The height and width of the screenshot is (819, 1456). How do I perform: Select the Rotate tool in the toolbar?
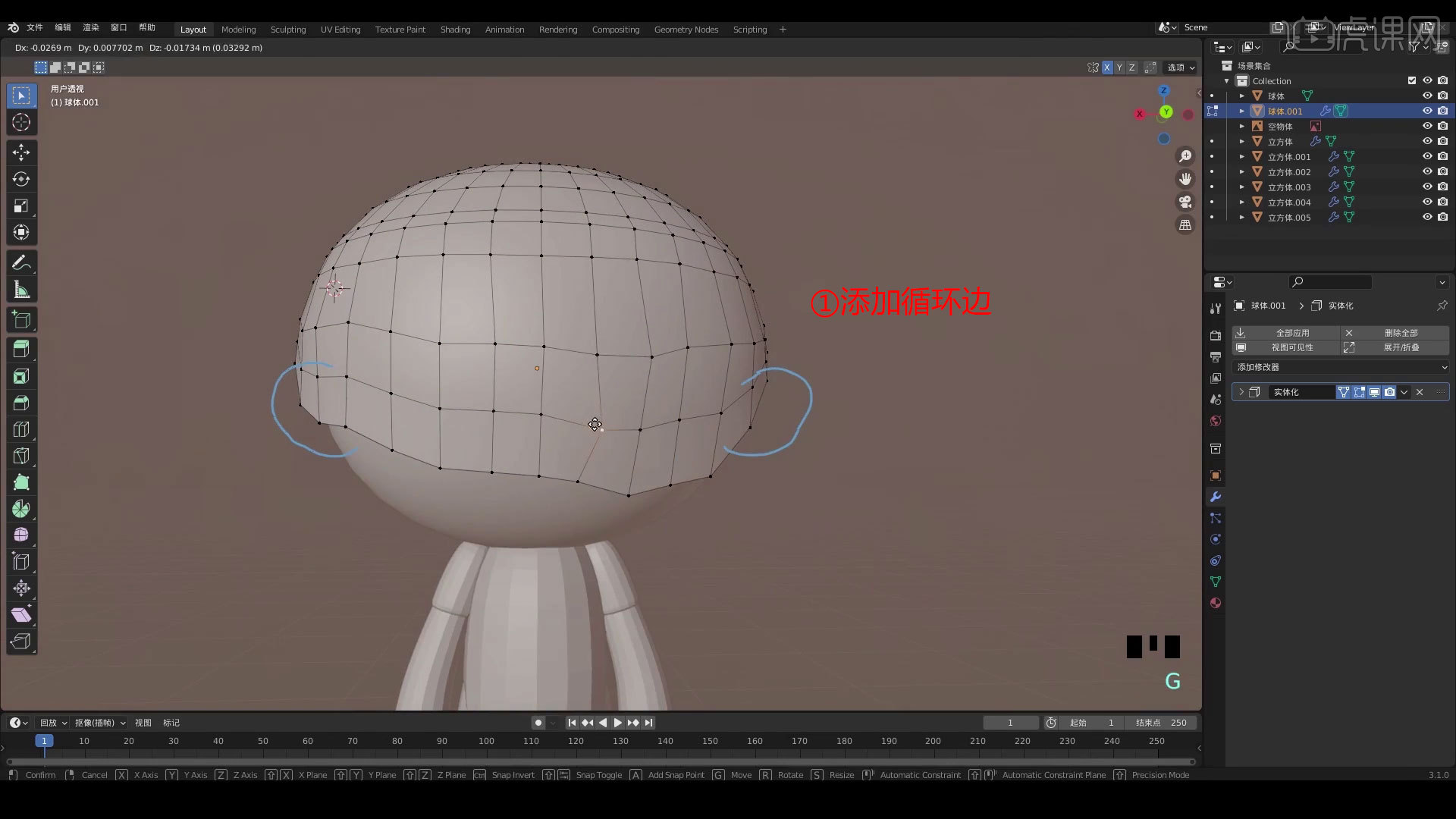pos(21,179)
